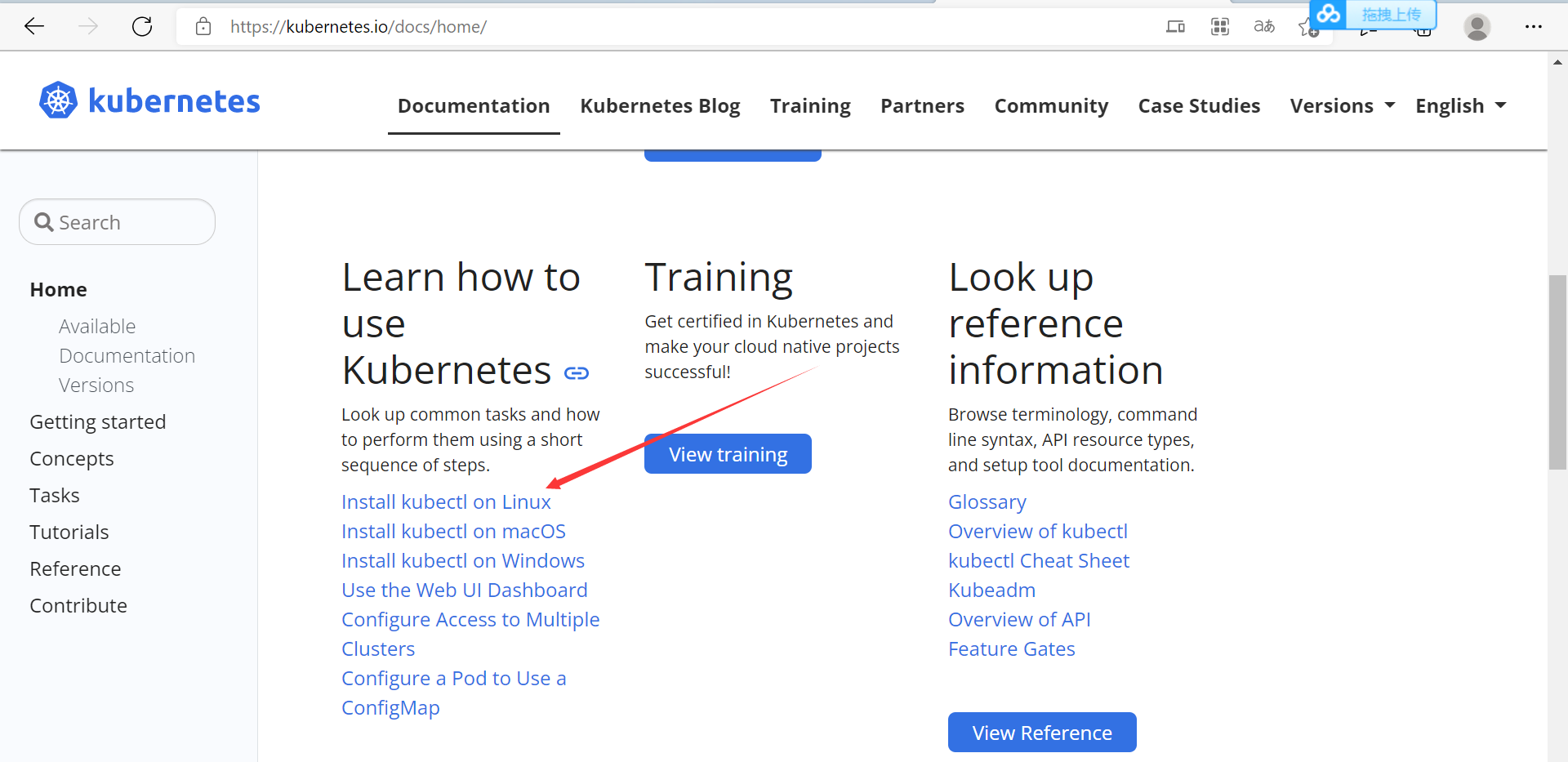The height and width of the screenshot is (762, 1568).
Task: Go to the Community nav item
Action: coord(1051,106)
